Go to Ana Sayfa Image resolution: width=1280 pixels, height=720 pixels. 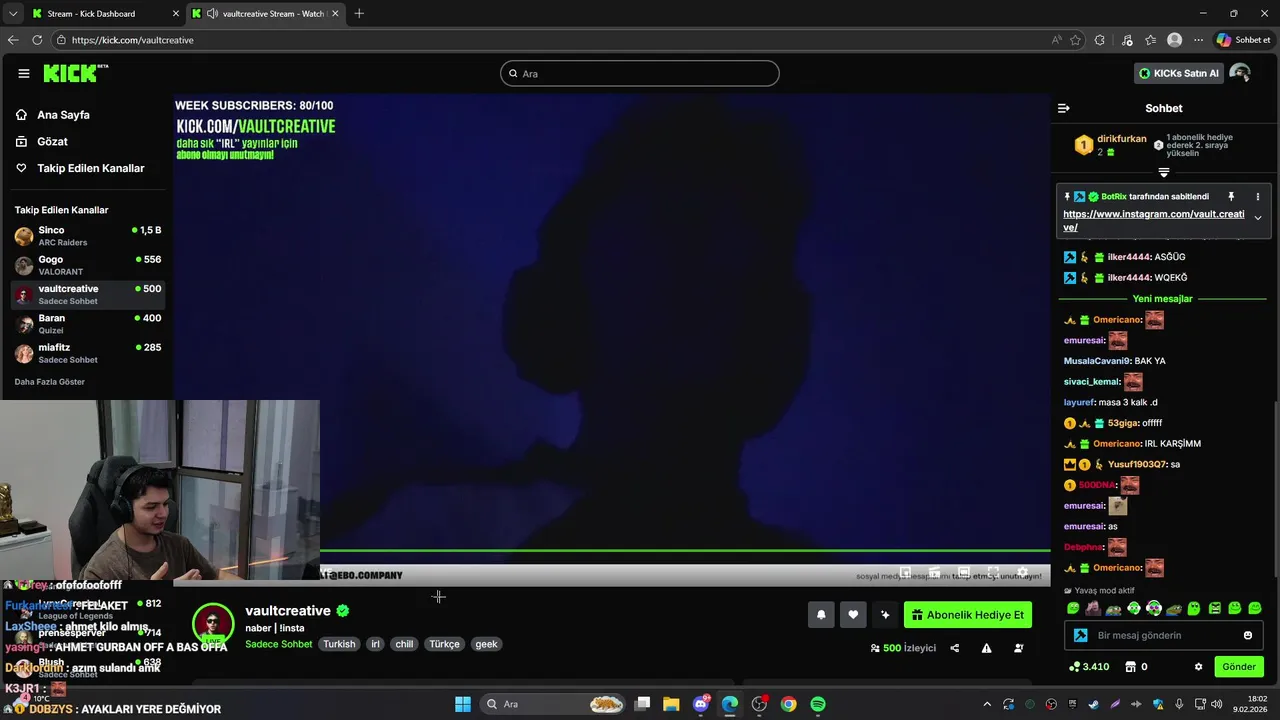click(x=63, y=115)
